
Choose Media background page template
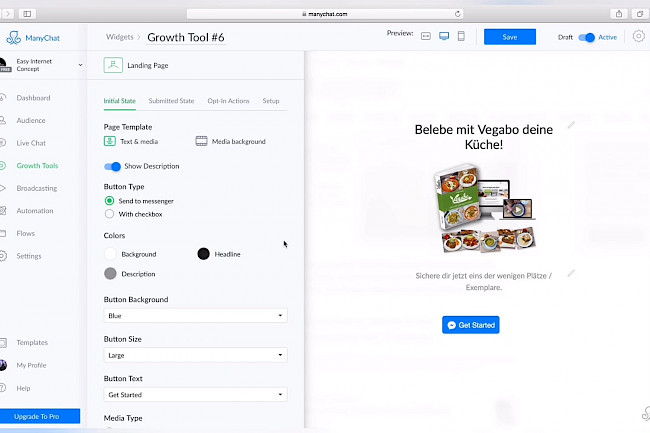pyautogui.click(x=231, y=141)
